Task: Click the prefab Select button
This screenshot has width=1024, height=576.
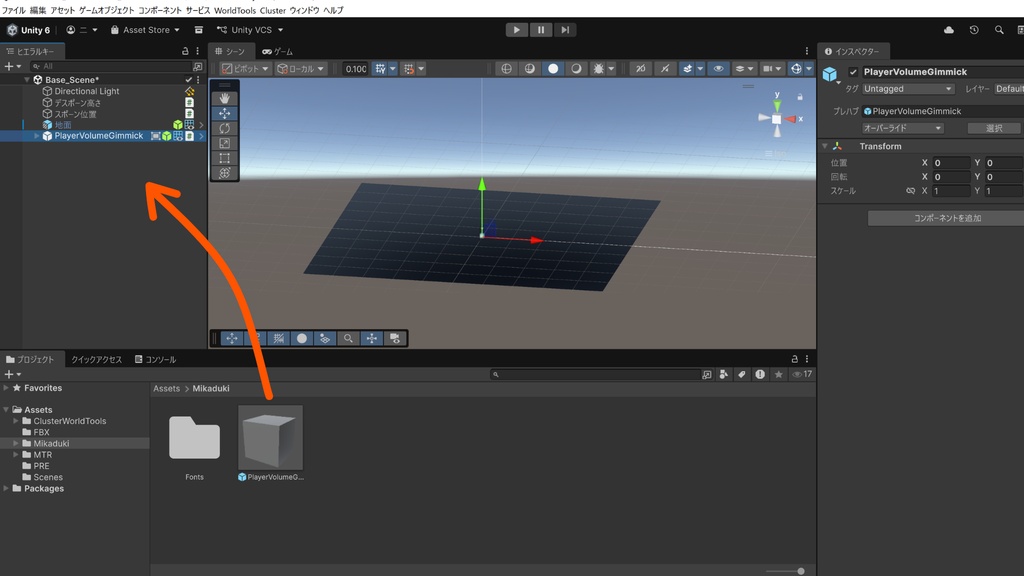Action: (994, 128)
